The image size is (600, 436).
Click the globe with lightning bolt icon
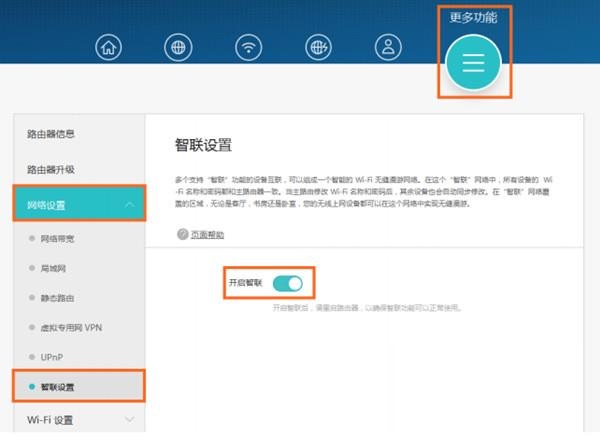click(x=317, y=47)
